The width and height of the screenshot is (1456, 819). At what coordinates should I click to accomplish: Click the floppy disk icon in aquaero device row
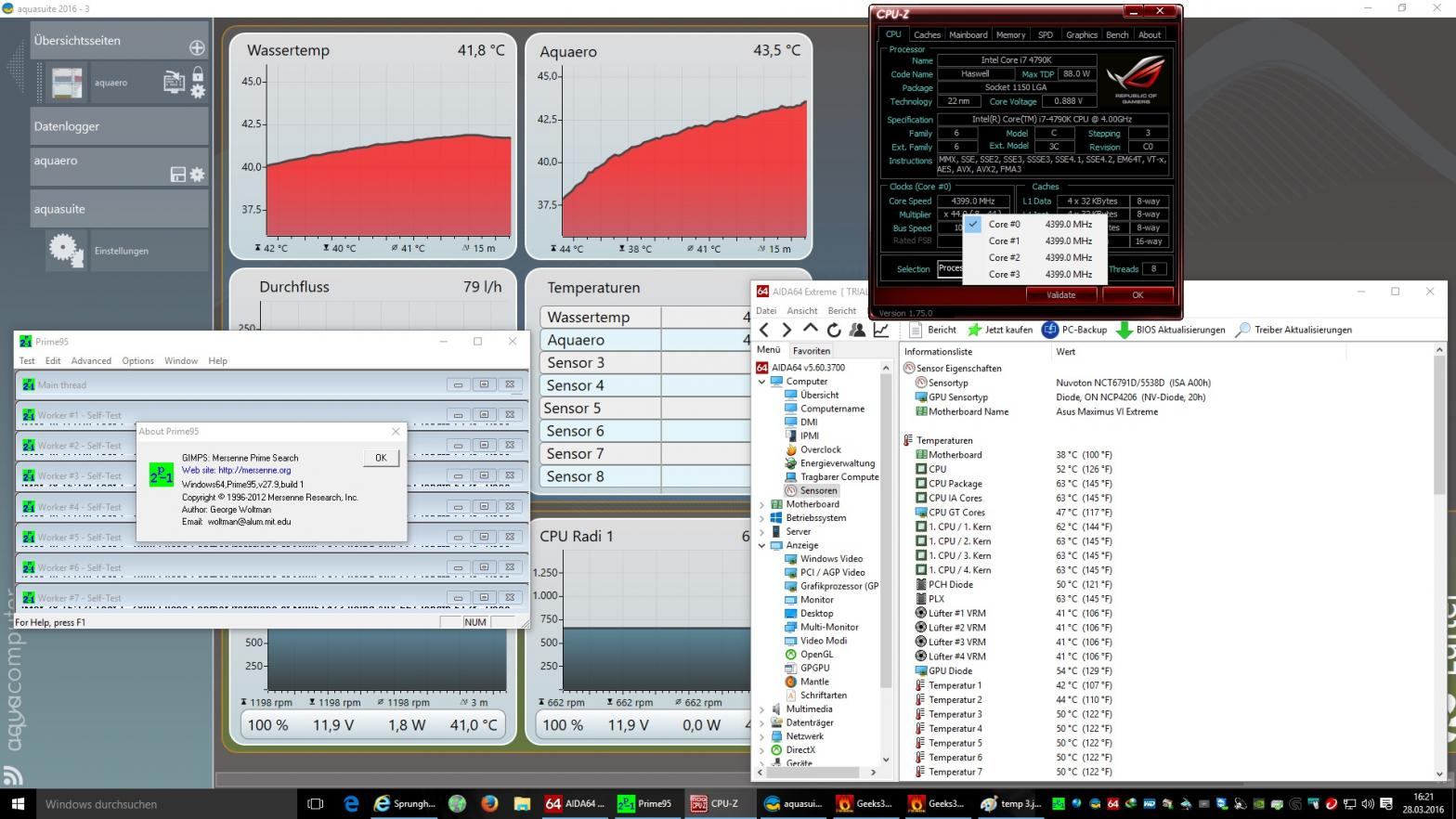tap(178, 175)
